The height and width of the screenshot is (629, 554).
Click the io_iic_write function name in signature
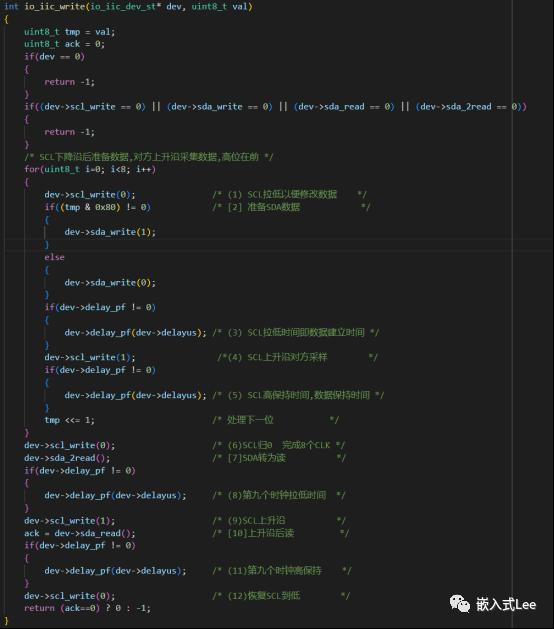click(55, 6)
